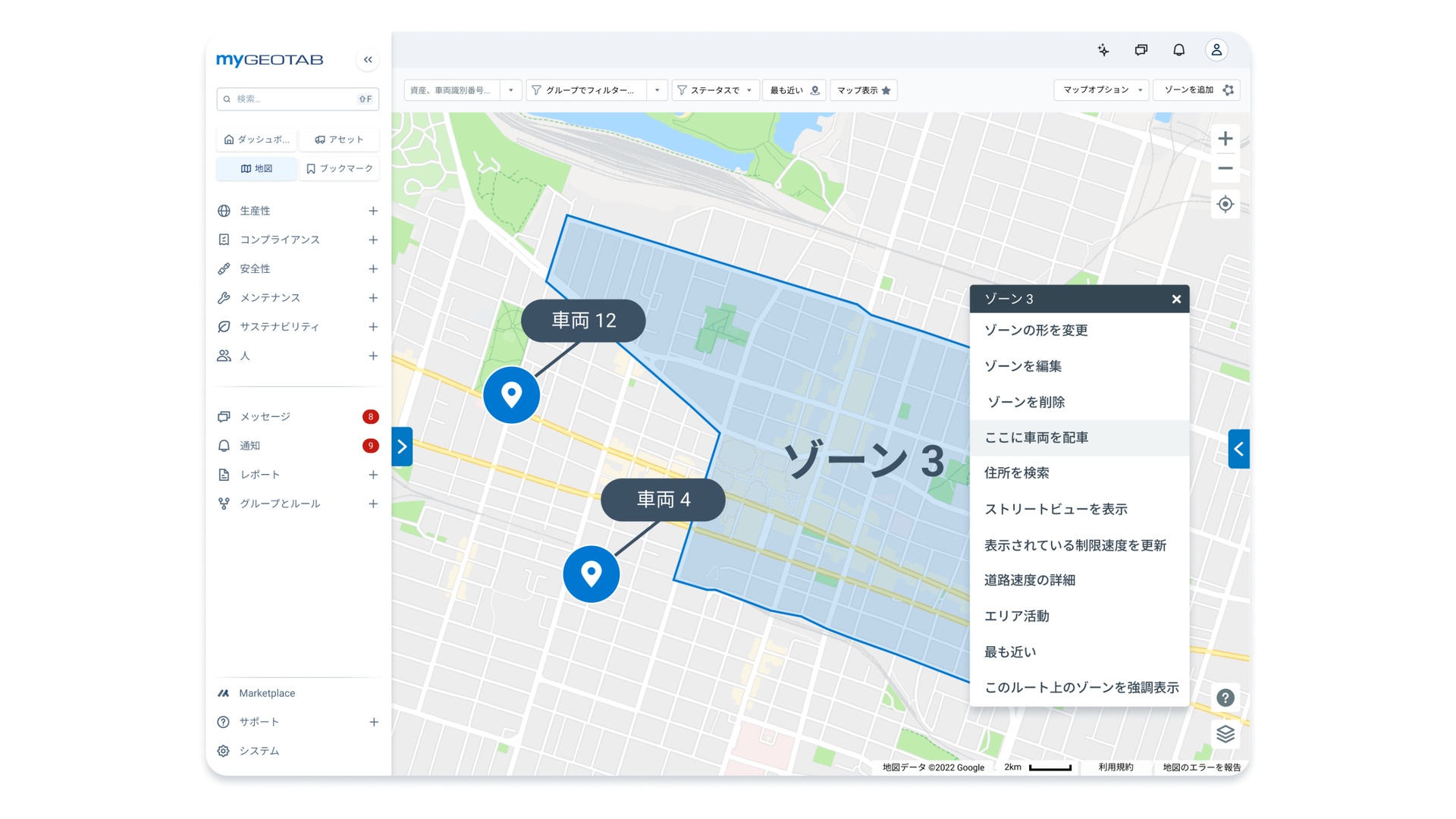Choose ストリートビューを表示 from the menu
The width and height of the screenshot is (1456, 819).
coord(1079,510)
